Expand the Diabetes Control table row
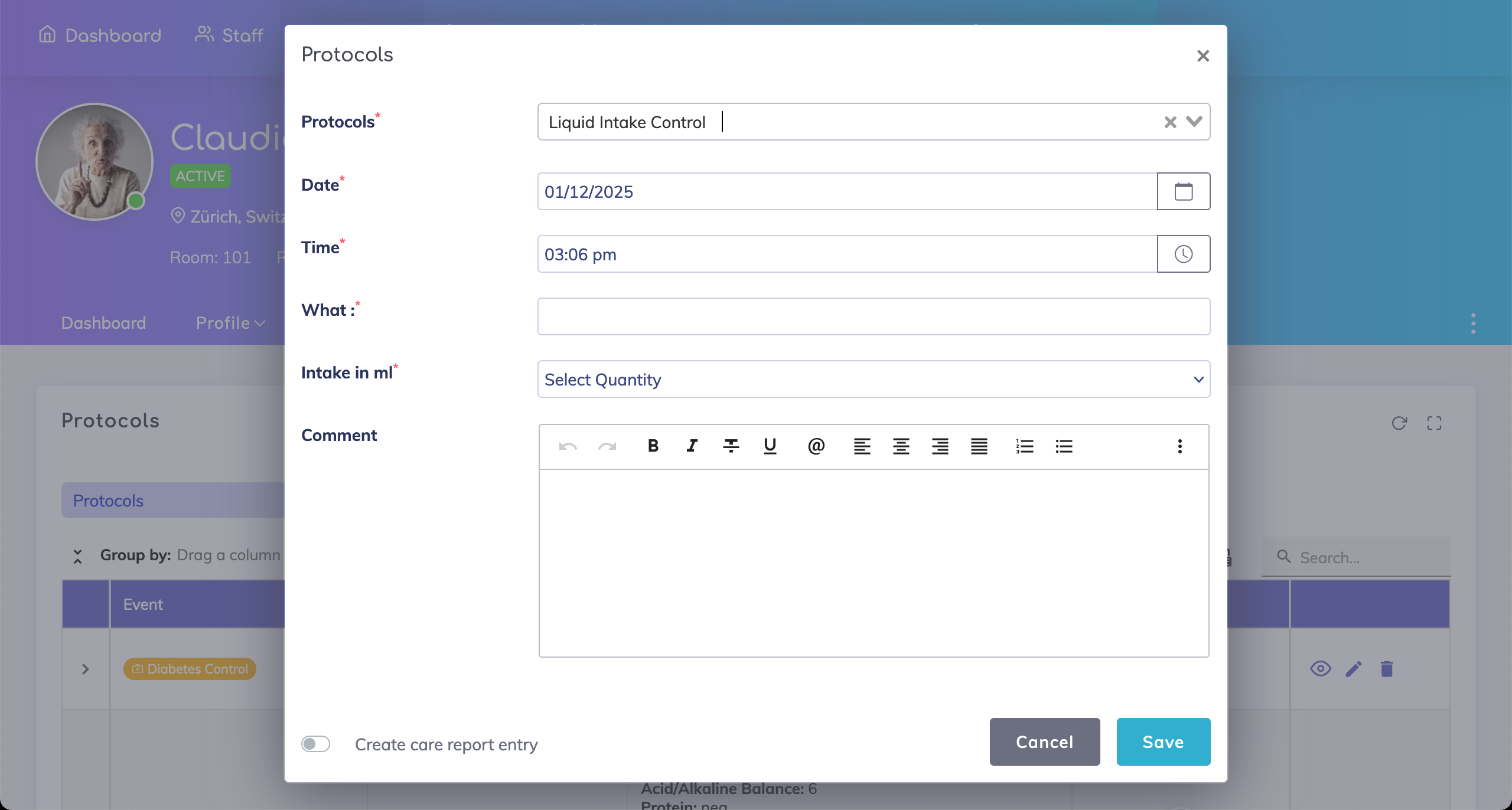This screenshot has width=1512, height=810. pyautogui.click(x=85, y=668)
